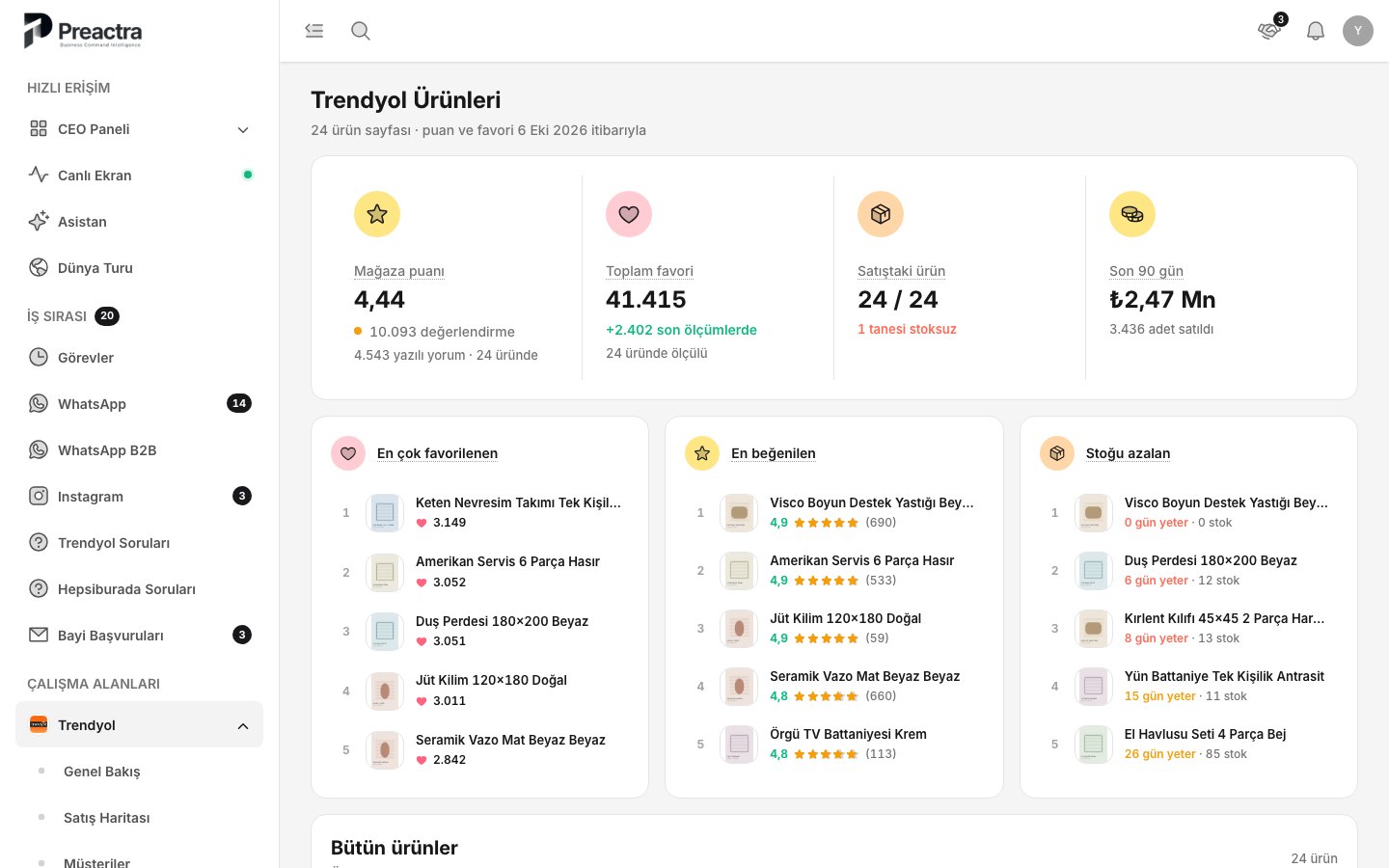Click the Instagram icon in the sidebar
Screen dimensions: 1389x868
[39, 497]
